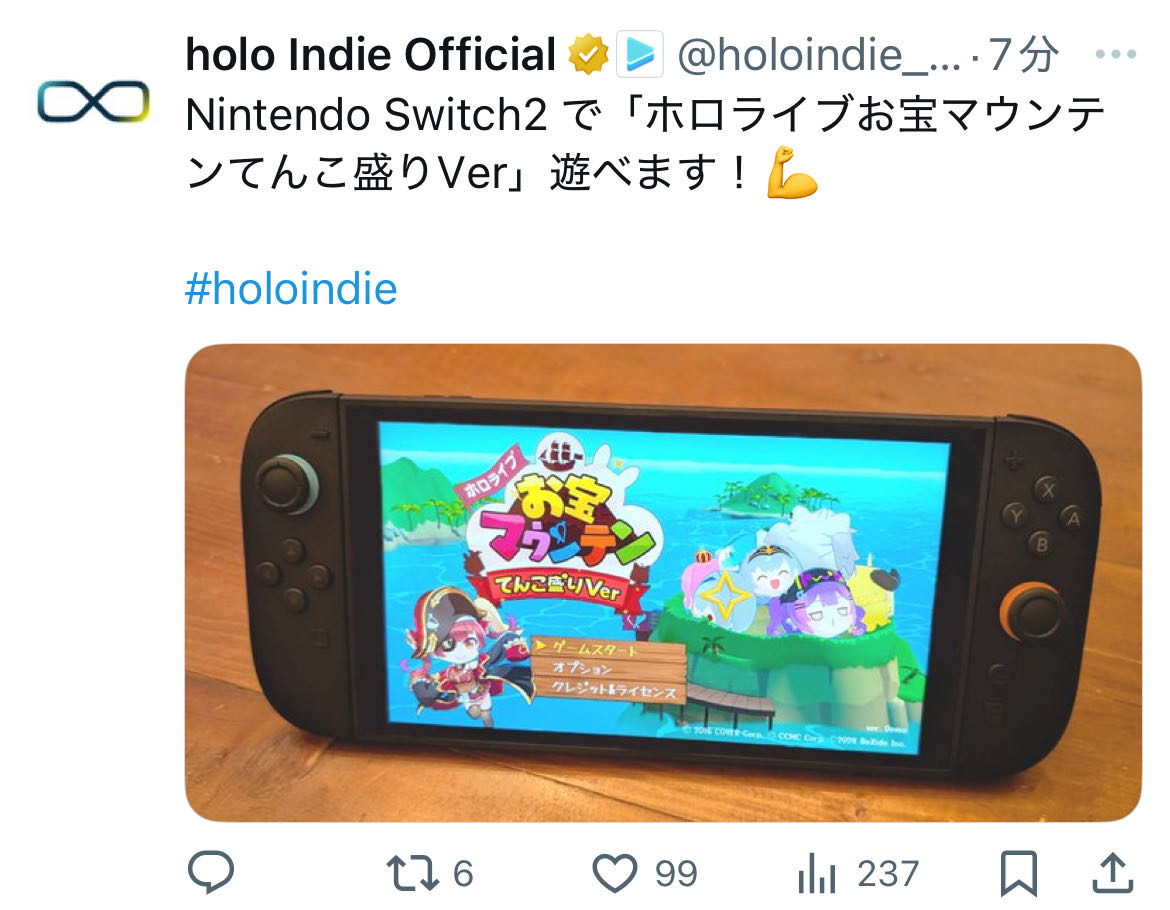Open the three-dot more options menu
This screenshot has width=1170, height=910.
tap(1116, 54)
